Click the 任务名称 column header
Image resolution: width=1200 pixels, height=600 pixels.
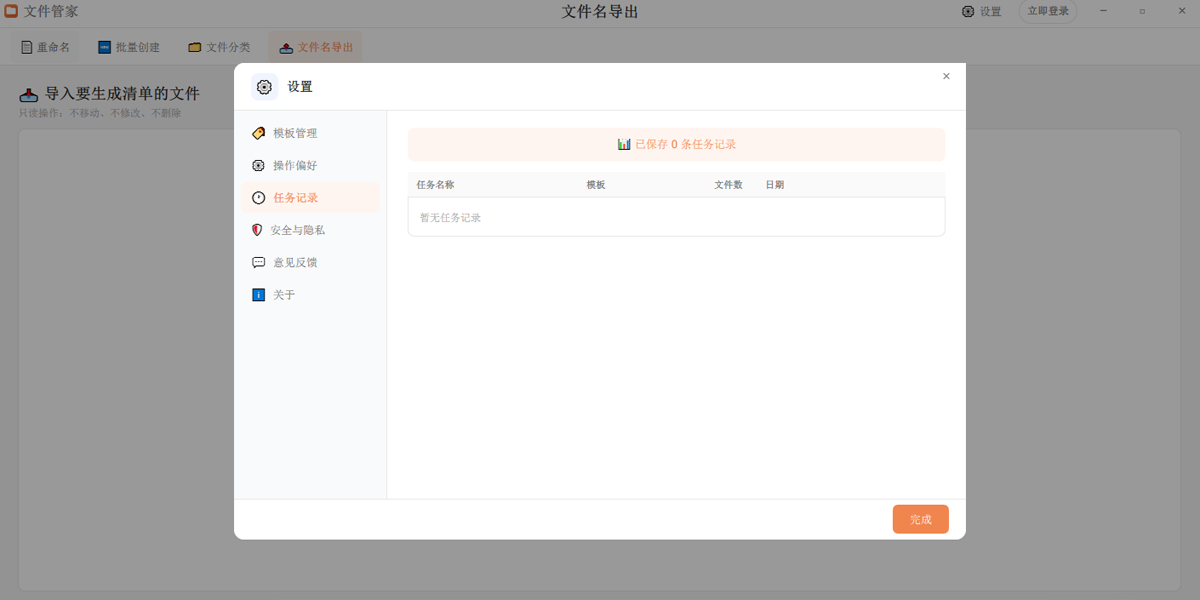pyautogui.click(x=435, y=185)
